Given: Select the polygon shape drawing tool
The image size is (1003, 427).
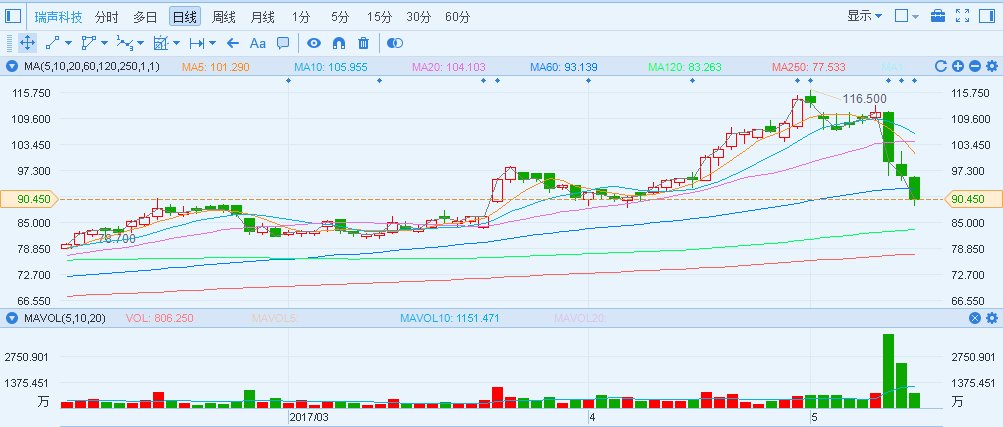Looking at the screenshot, I should coord(88,43).
